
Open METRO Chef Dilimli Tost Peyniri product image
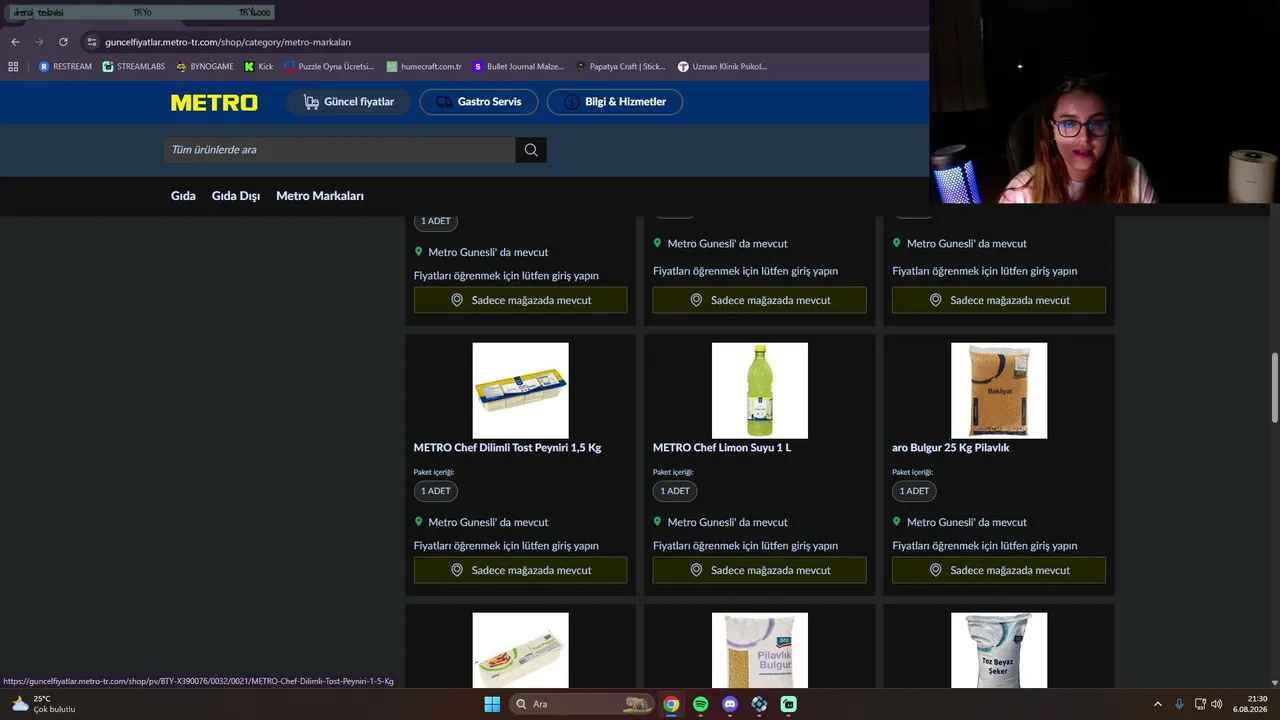click(x=520, y=390)
